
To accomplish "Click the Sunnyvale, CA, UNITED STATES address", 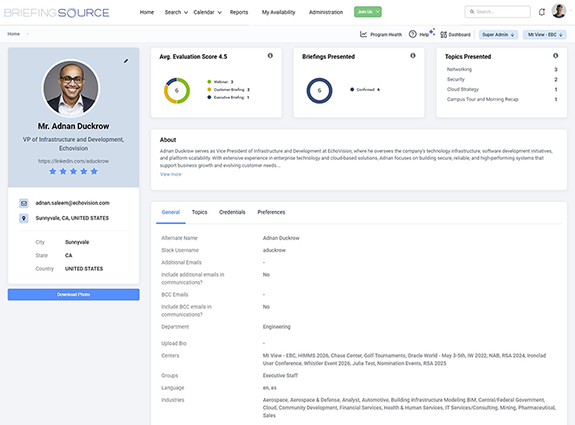I will pyautogui.click(x=72, y=218).
